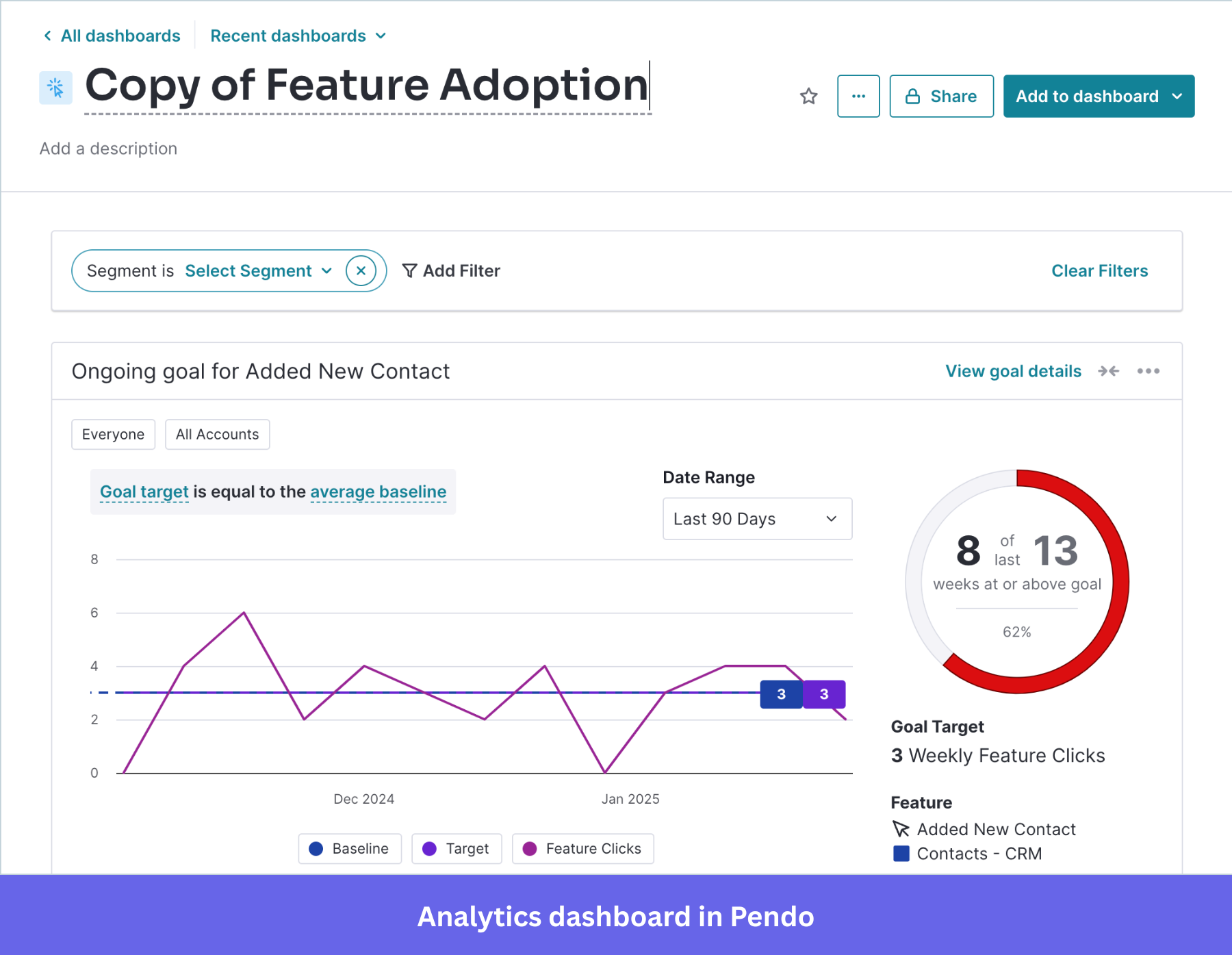
Task: Open View goal details link
Action: (1013, 371)
